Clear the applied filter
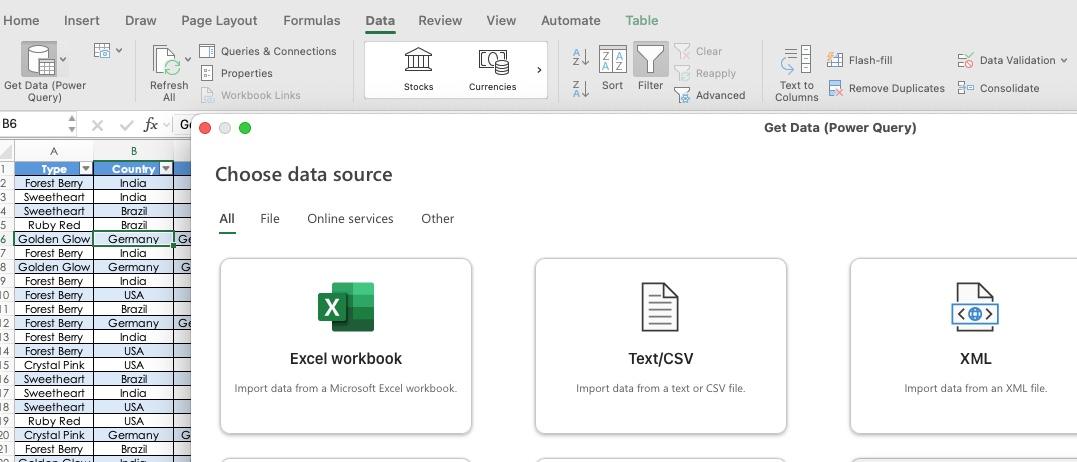Image resolution: width=1077 pixels, height=462 pixels. pyautogui.click(x=698, y=51)
